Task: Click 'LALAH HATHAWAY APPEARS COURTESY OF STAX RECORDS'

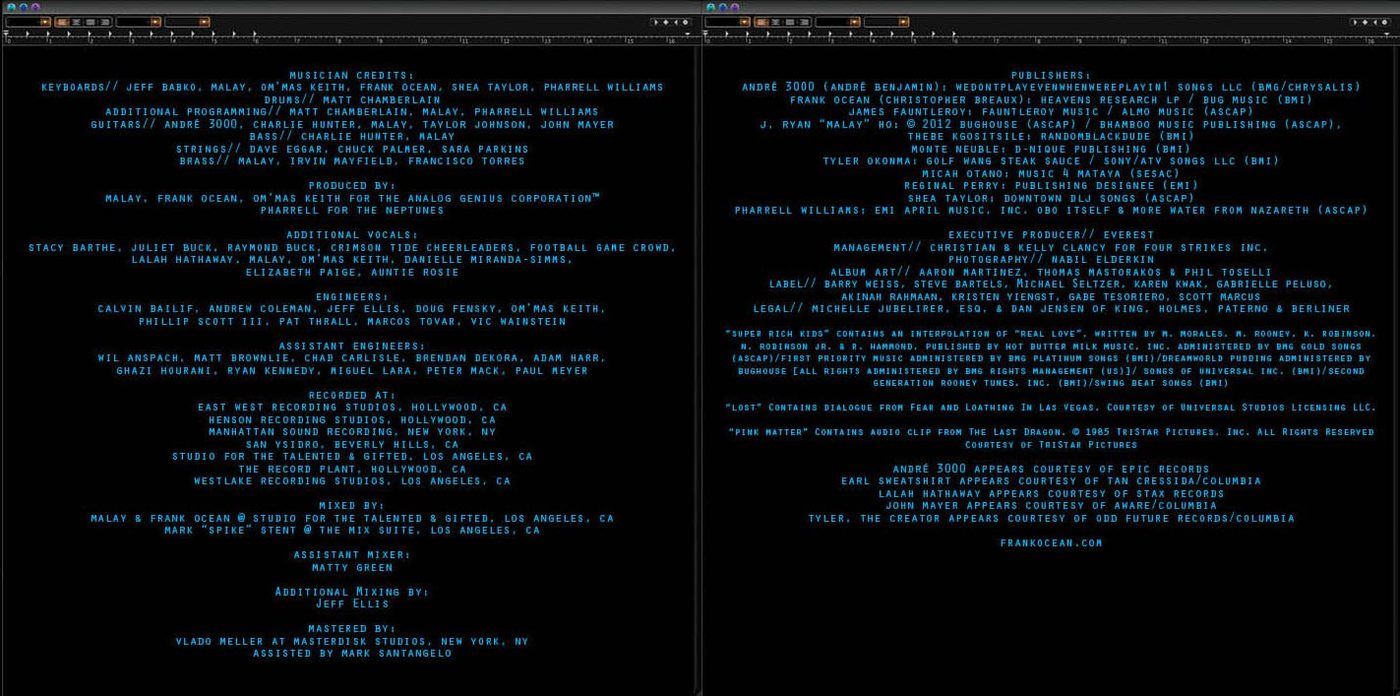Action: tap(1051, 493)
